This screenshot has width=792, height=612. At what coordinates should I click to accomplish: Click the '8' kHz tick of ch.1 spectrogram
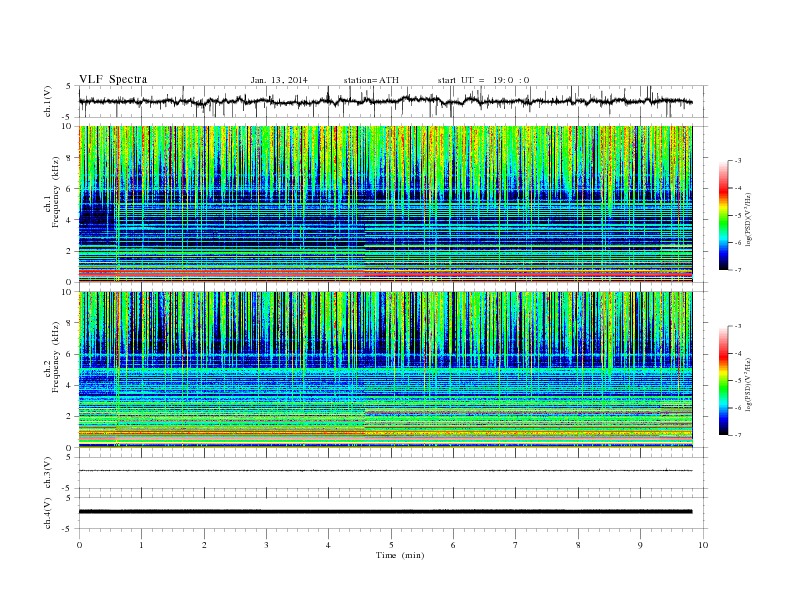click(70, 158)
